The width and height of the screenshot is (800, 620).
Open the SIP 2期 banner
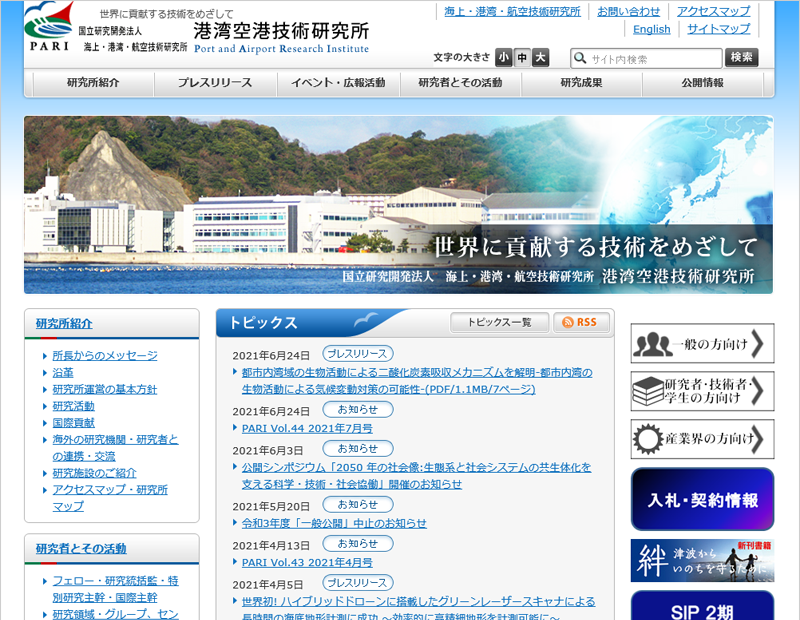pyautogui.click(x=702, y=606)
